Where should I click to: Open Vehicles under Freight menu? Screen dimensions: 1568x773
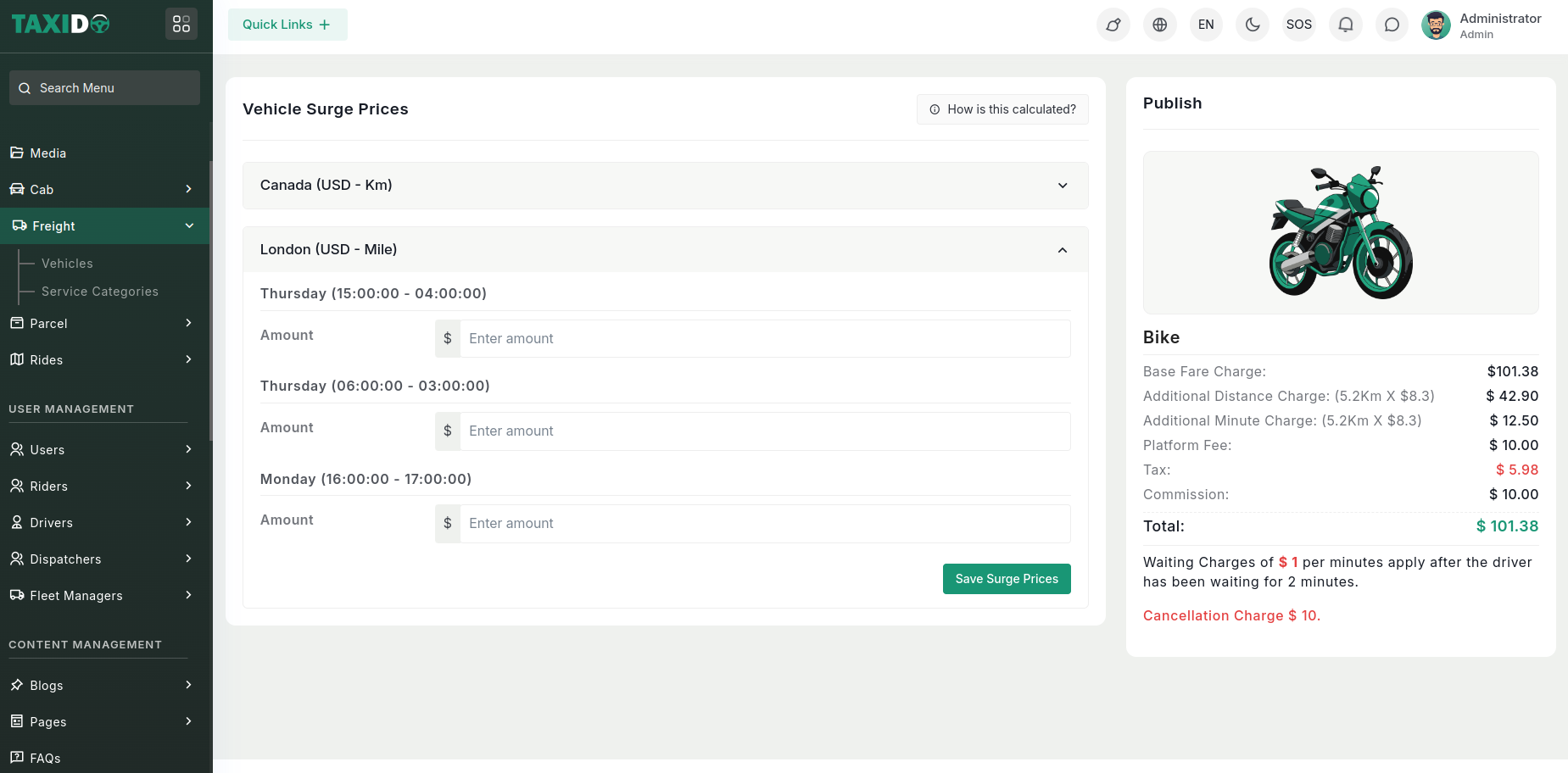tap(67, 264)
